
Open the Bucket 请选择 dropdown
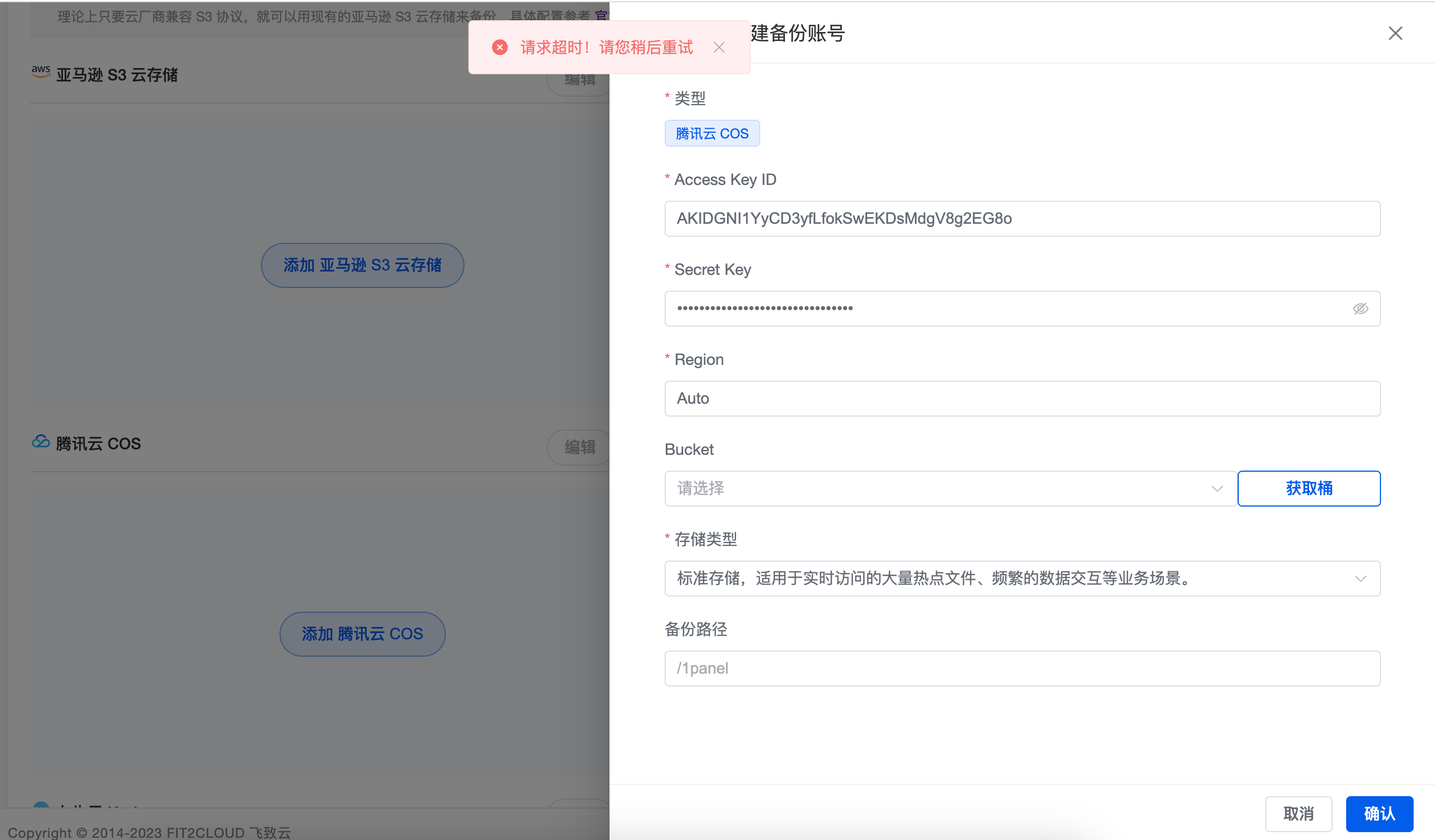click(950, 489)
